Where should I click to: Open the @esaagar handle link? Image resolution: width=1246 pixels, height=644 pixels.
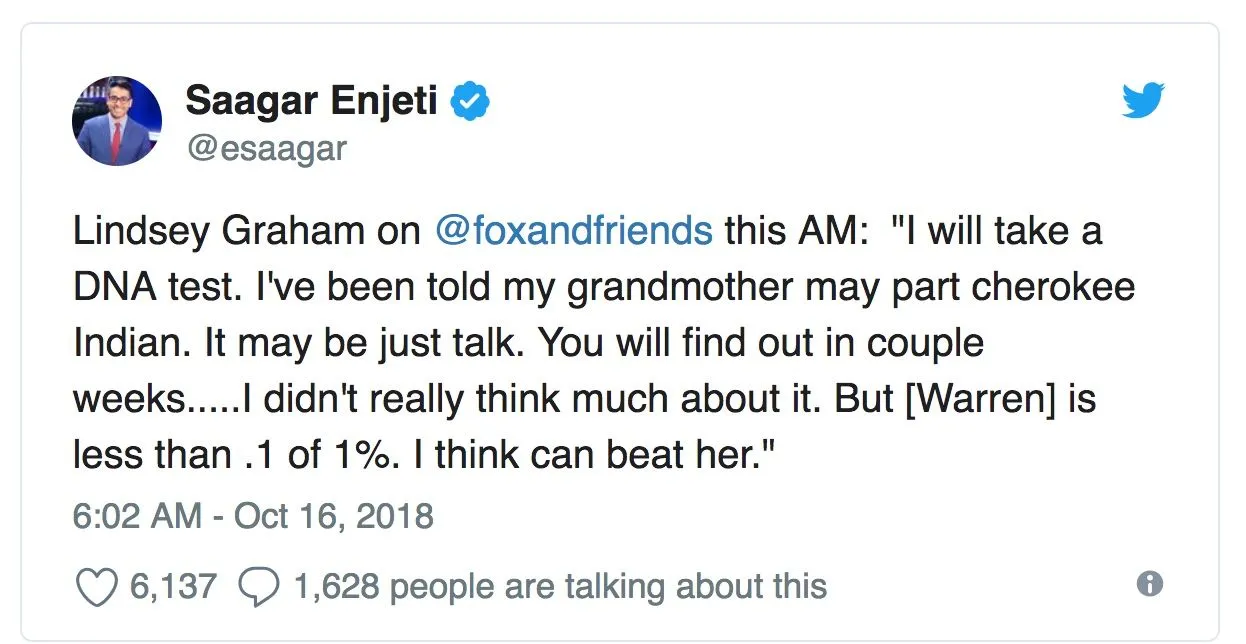(x=266, y=148)
